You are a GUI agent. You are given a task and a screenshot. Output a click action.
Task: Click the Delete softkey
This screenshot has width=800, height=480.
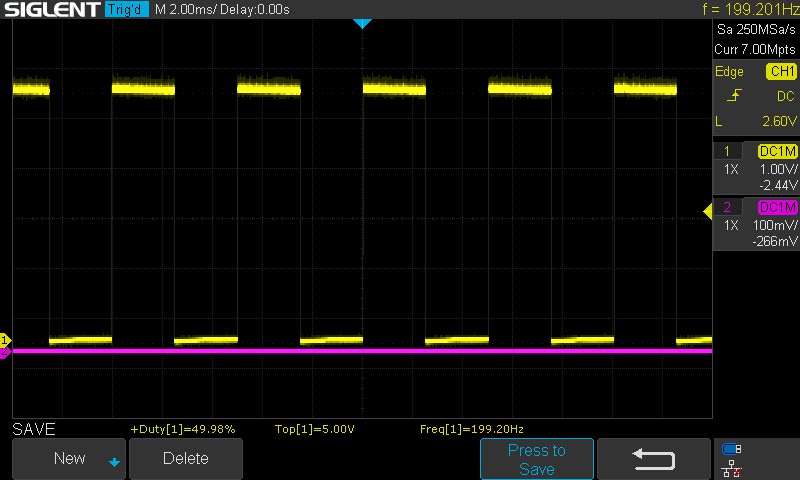186,458
